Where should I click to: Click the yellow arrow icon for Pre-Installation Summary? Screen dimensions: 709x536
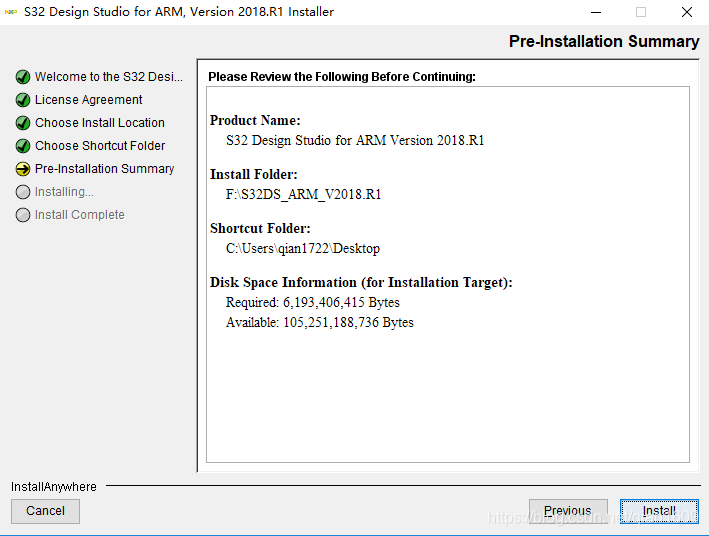point(23,169)
